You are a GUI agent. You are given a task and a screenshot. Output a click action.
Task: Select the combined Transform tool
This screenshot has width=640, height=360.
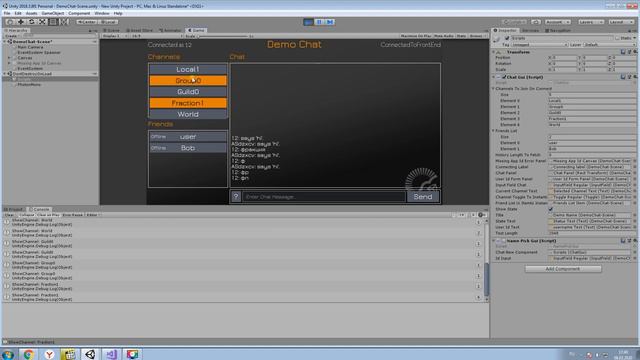(64, 22)
